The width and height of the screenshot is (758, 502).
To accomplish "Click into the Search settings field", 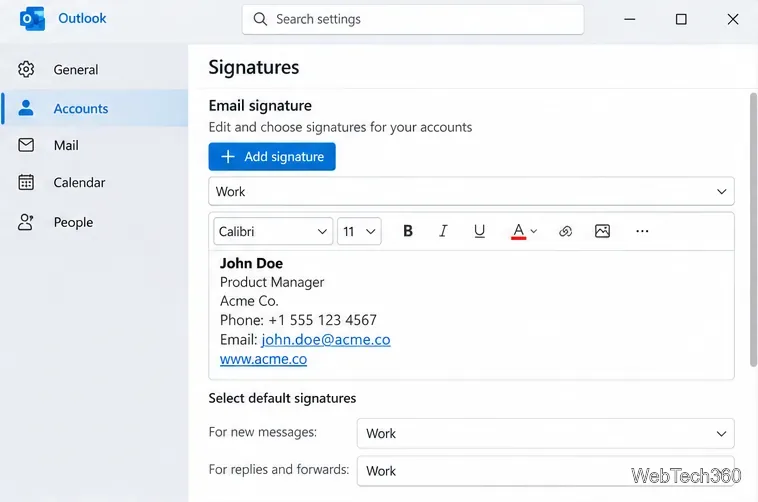I will [413, 19].
